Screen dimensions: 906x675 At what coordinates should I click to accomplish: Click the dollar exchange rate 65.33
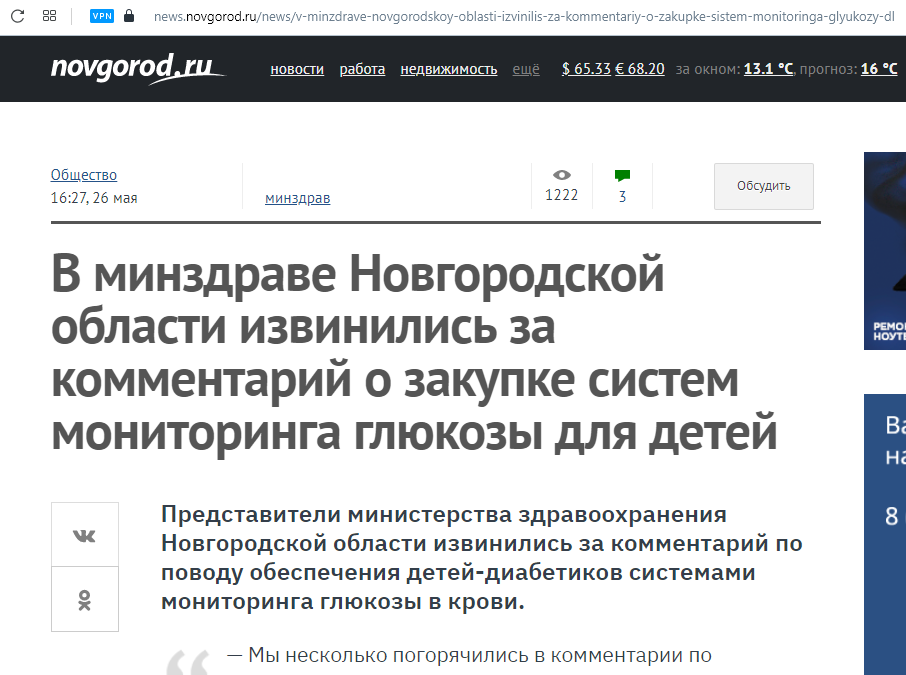tap(586, 69)
